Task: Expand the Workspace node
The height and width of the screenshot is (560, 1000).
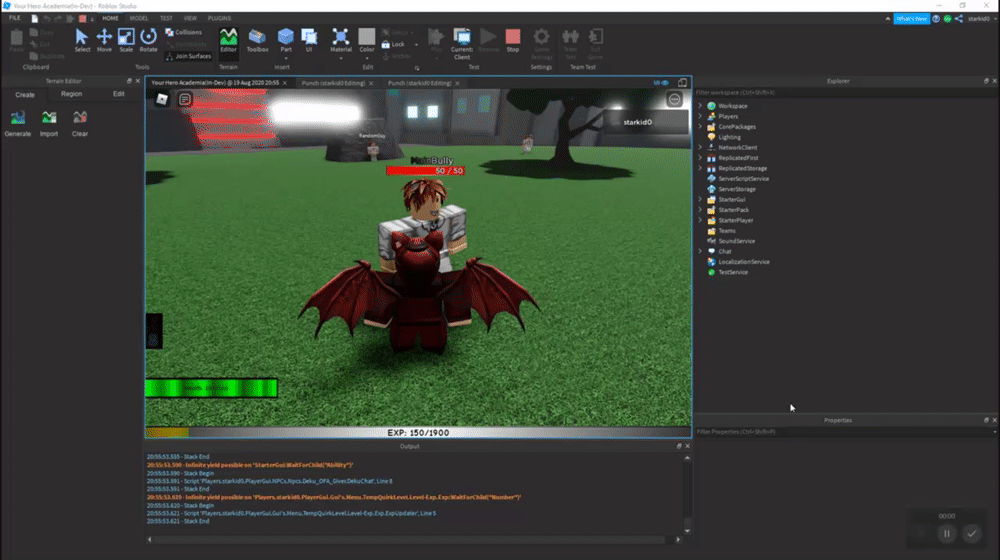Action: [700, 106]
